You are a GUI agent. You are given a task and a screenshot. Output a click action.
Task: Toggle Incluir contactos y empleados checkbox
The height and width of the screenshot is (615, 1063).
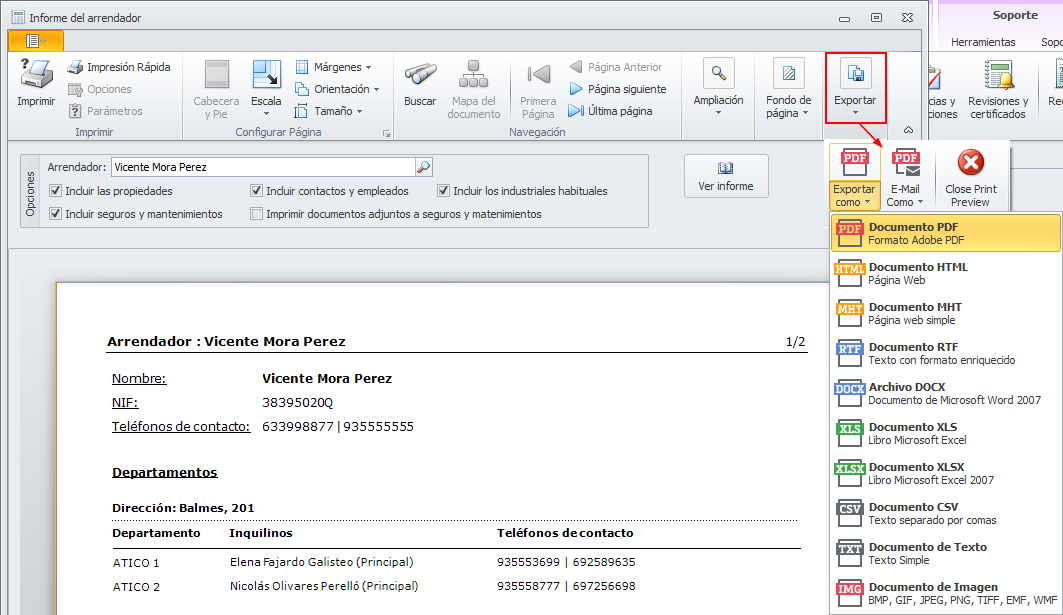pos(256,191)
